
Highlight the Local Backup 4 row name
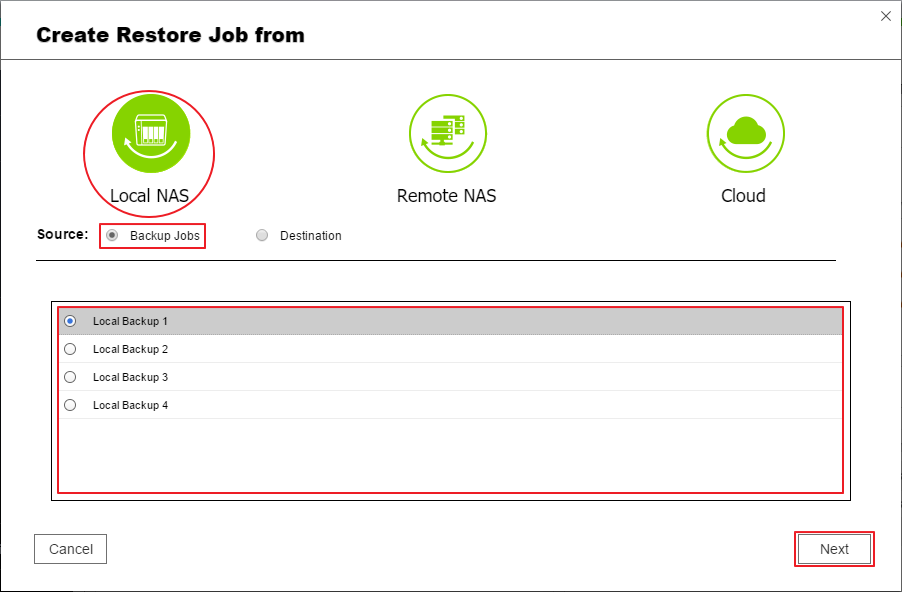click(130, 405)
